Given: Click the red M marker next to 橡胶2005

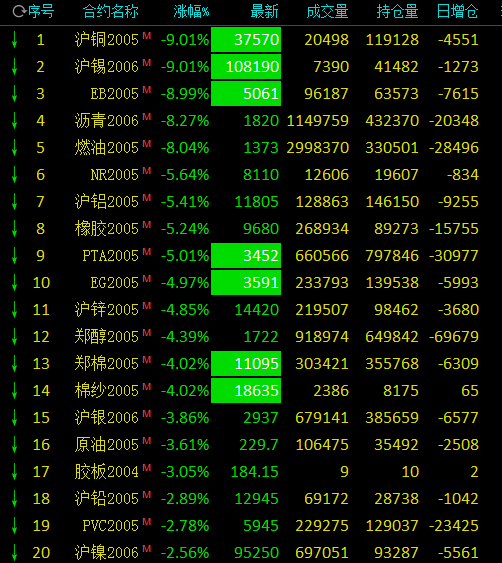Looking at the screenshot, I should pyautogui.click(x=147, y=224).
